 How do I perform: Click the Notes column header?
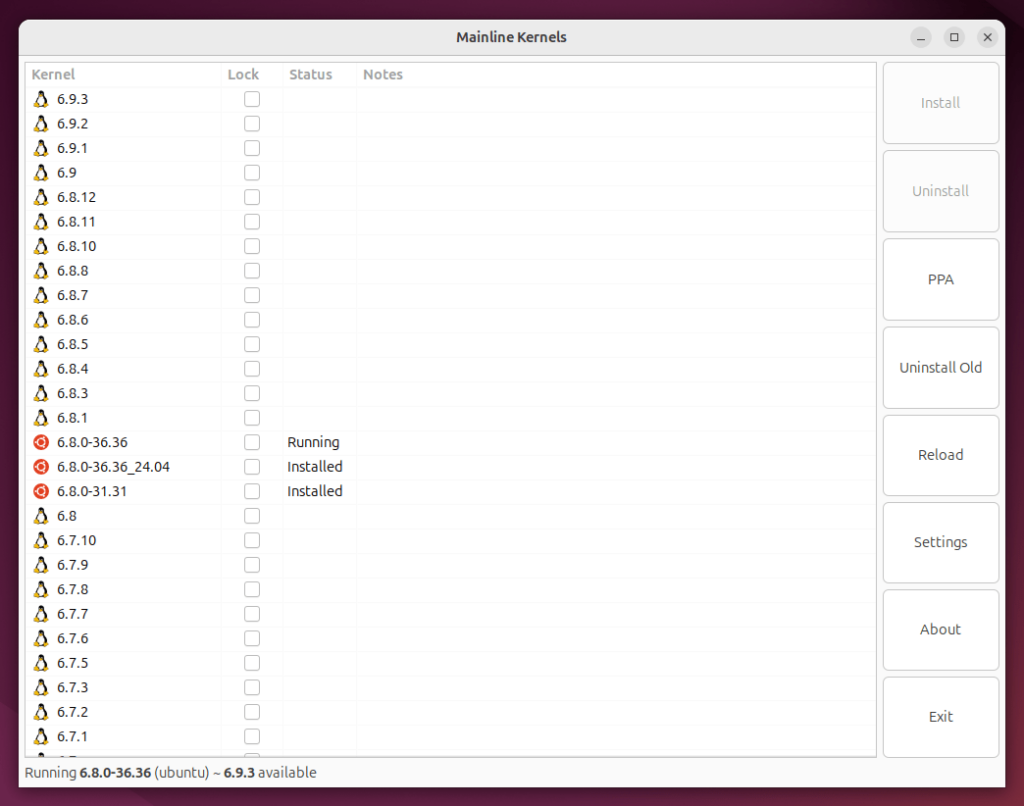coord(616,74)
